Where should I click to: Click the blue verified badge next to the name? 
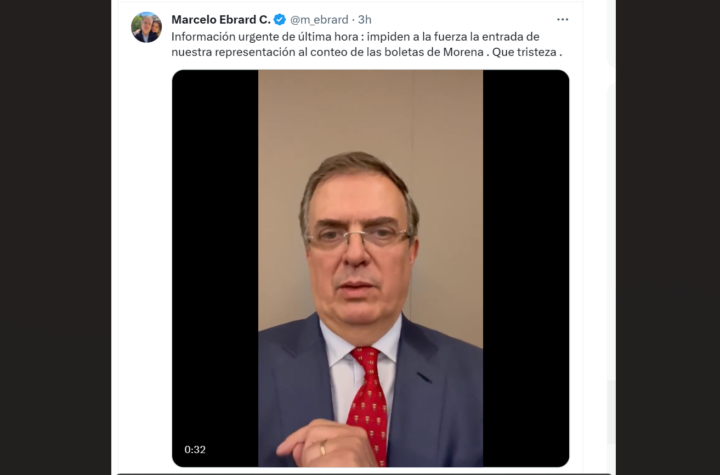280,19
